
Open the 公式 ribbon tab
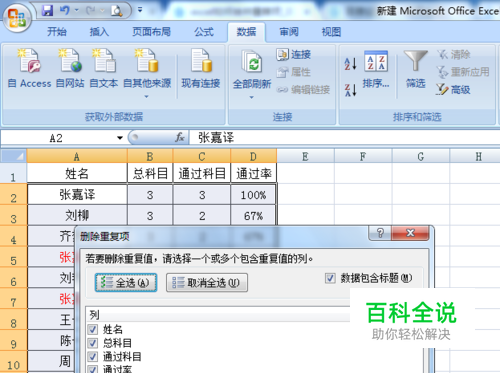[204, 32]
